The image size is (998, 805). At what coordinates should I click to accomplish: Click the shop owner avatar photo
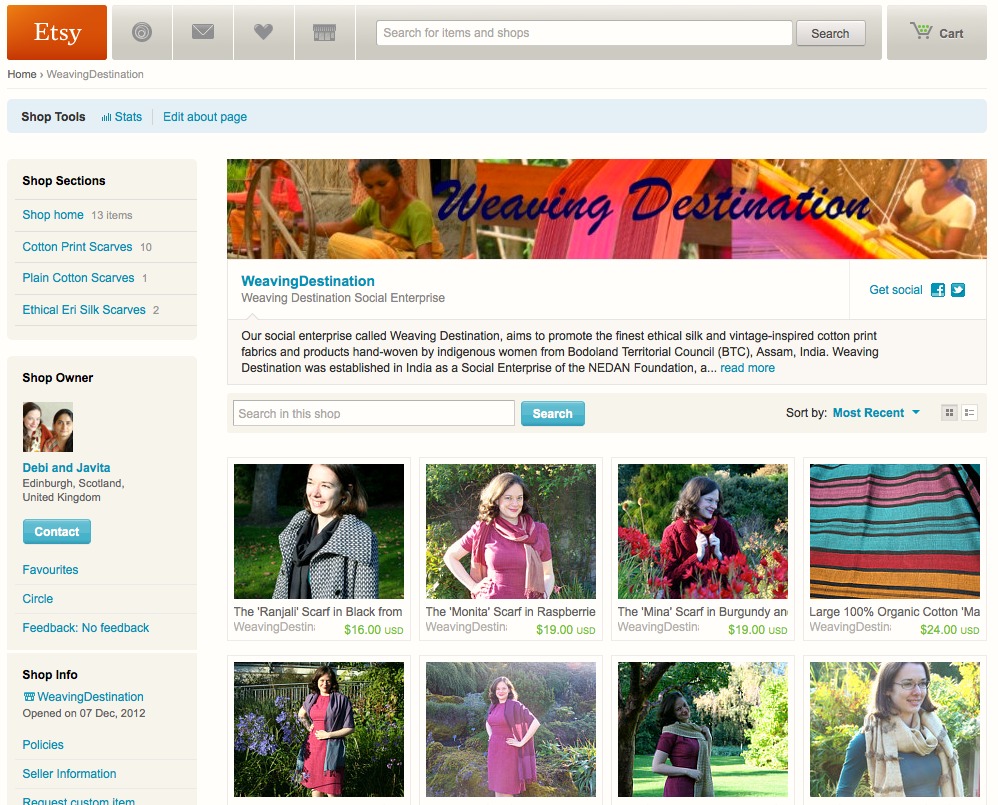(48, 427)
